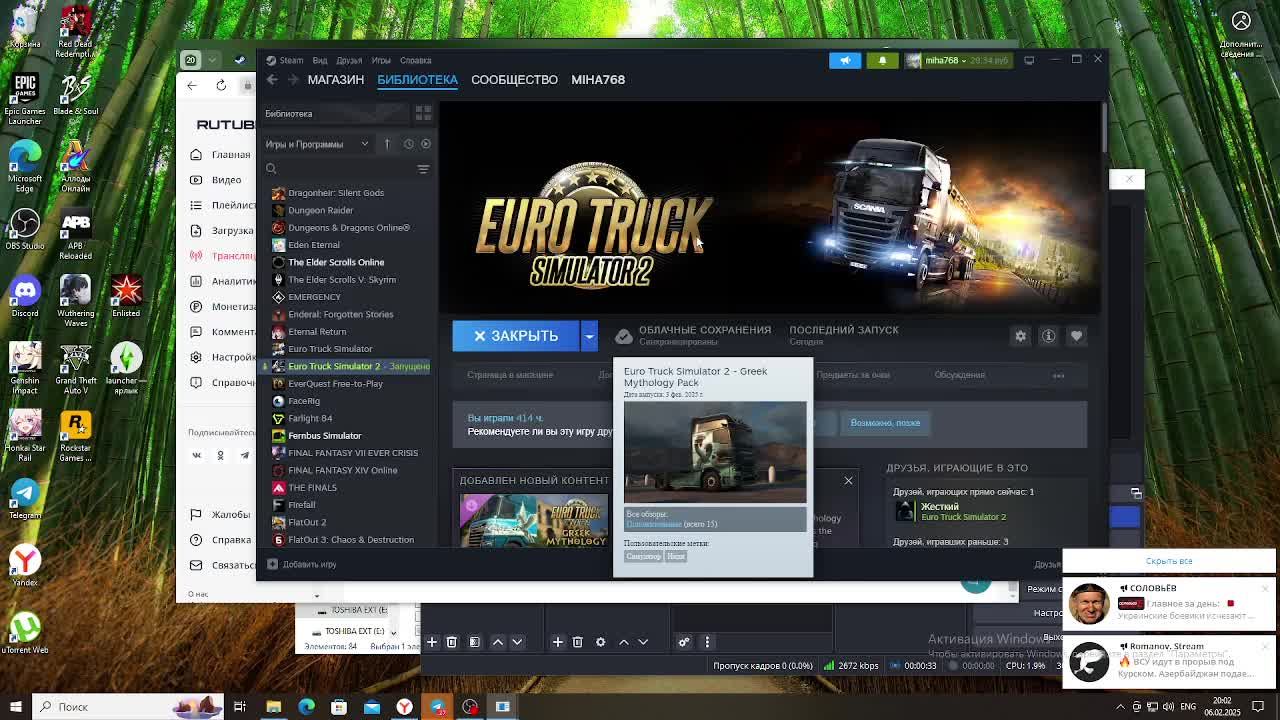Click the library search magnifier icon
The width and height of the screenshot is (1280, 720).
point(271,169)
